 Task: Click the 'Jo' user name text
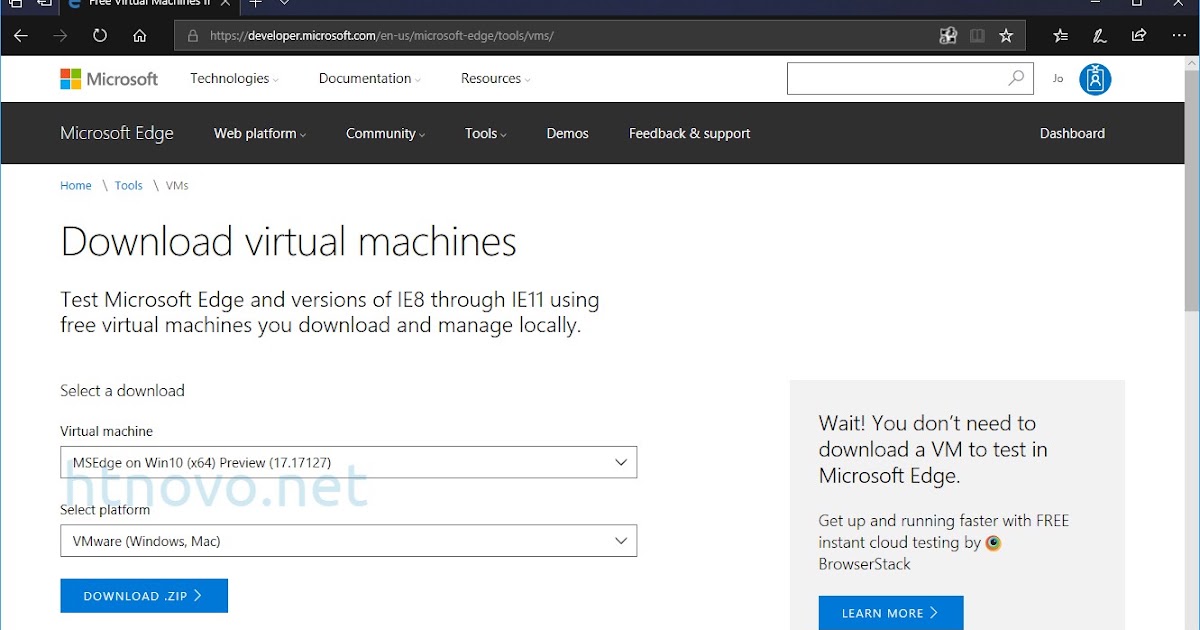click(x=1058, y=79)
